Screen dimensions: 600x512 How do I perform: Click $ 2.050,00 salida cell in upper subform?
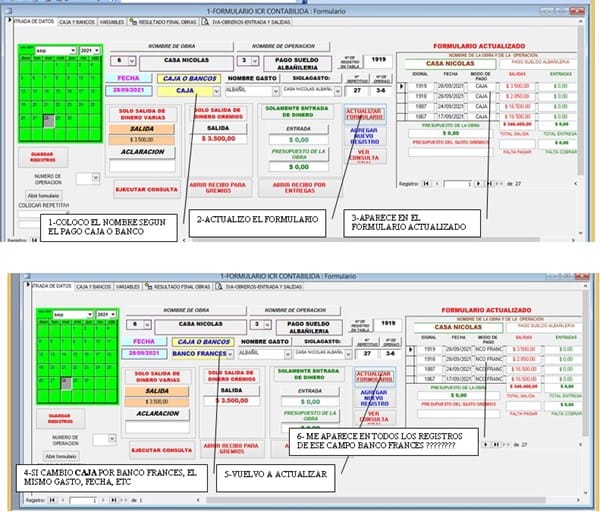pyautogui.click(x=517, y=96)
